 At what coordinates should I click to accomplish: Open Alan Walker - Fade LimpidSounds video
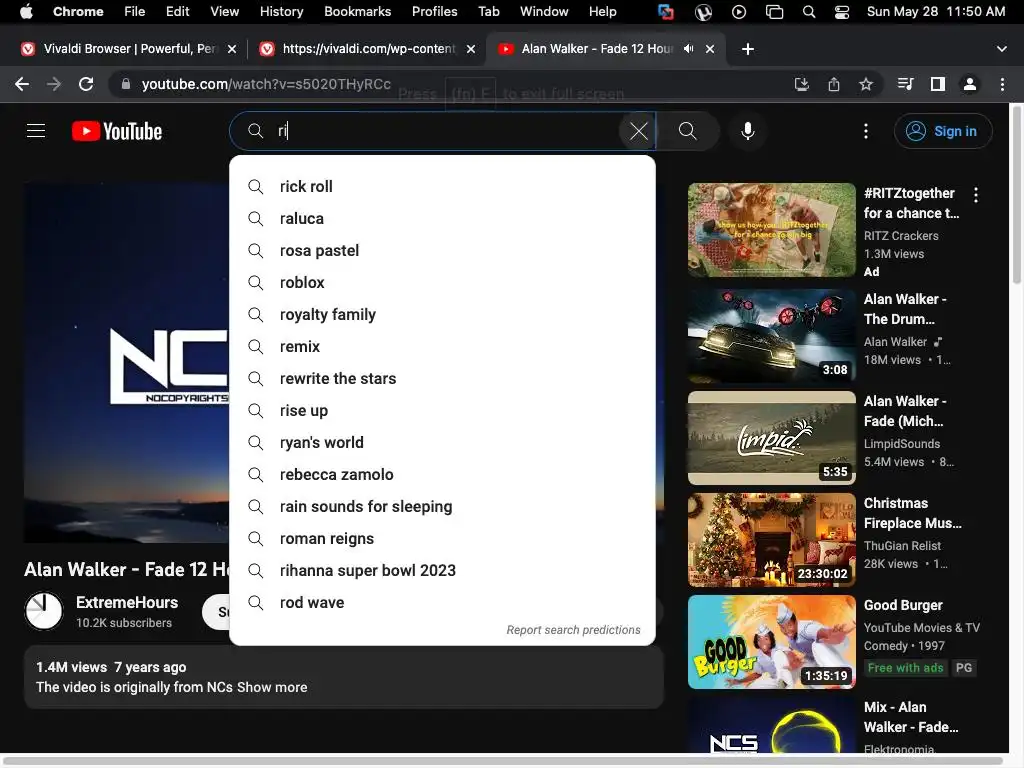point(771,438)
